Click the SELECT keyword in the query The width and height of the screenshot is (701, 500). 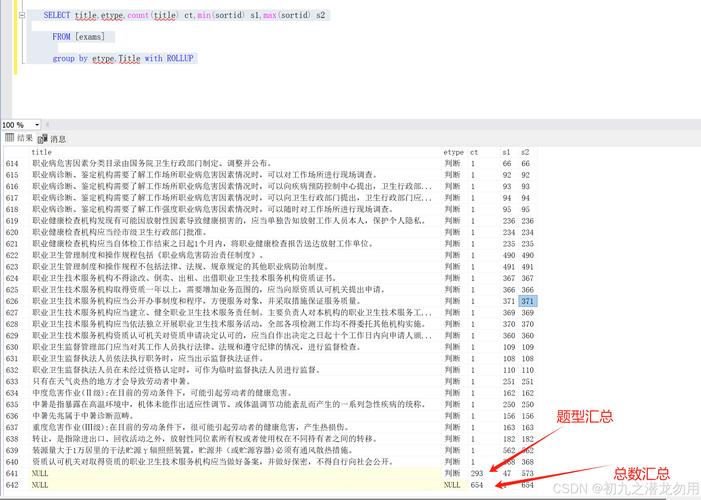pyautogui.click(x=57, y=15)
